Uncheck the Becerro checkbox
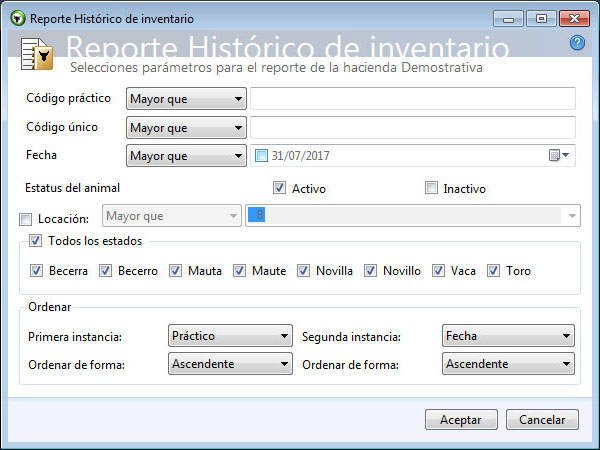 [105, 271]
